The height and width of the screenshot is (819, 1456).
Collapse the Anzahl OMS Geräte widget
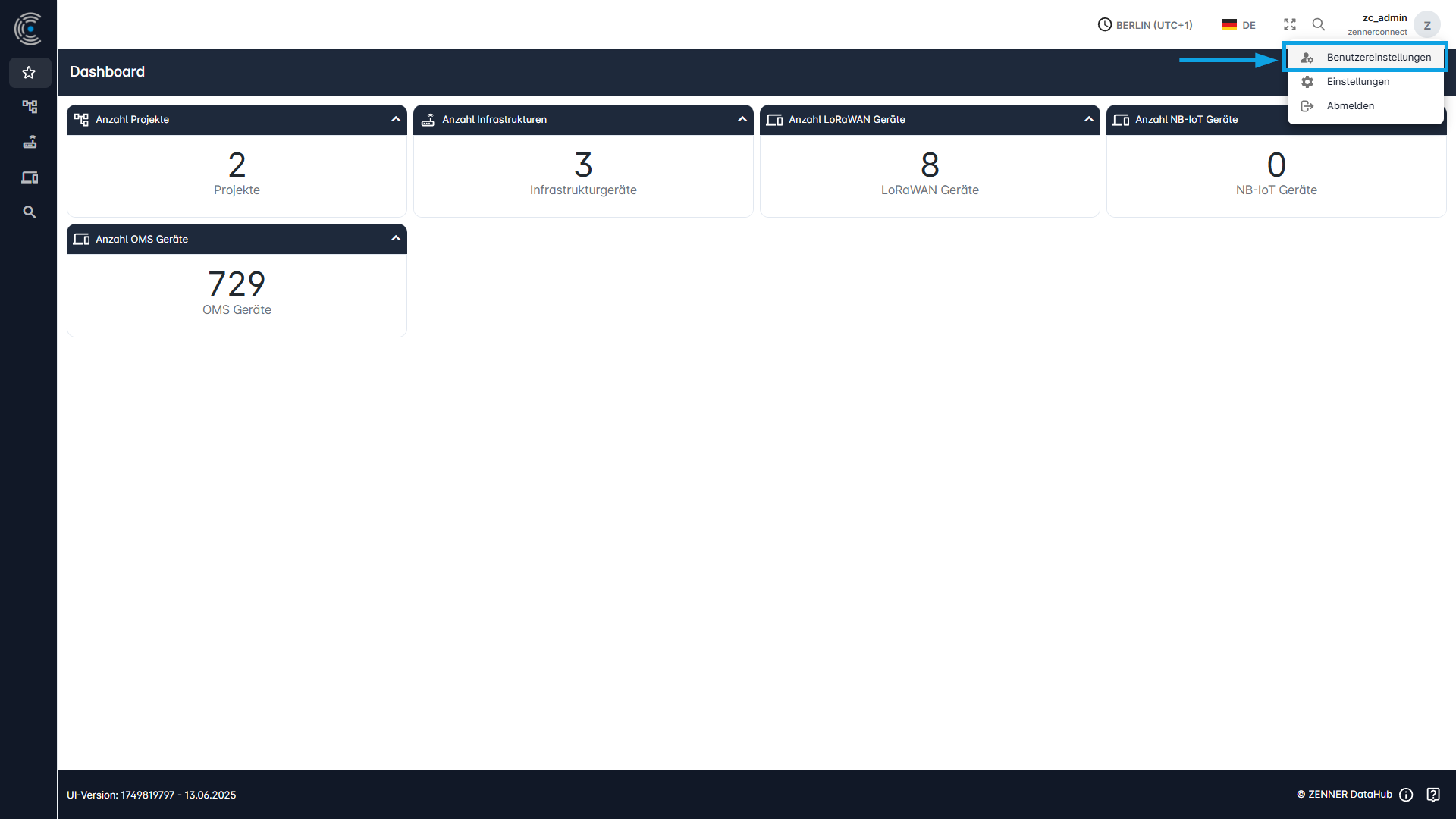[395, 238]
